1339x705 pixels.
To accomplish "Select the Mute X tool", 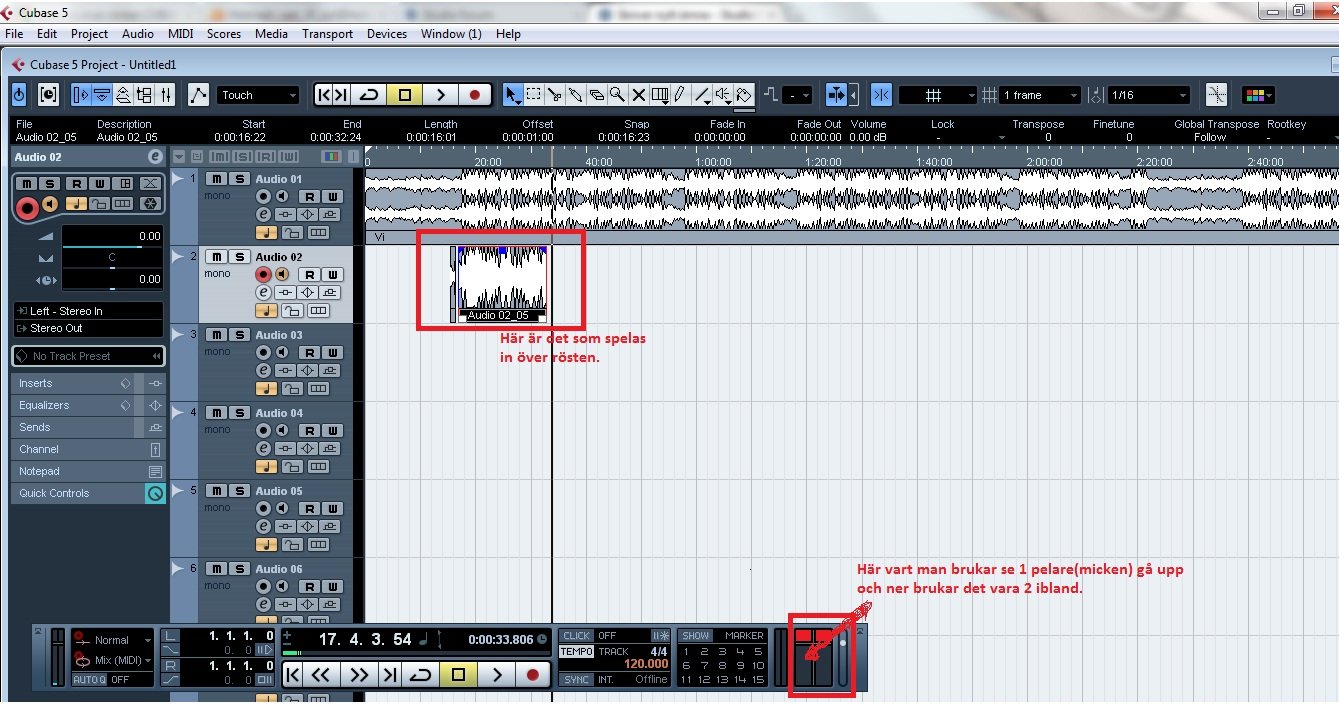I will pos(639,95).
